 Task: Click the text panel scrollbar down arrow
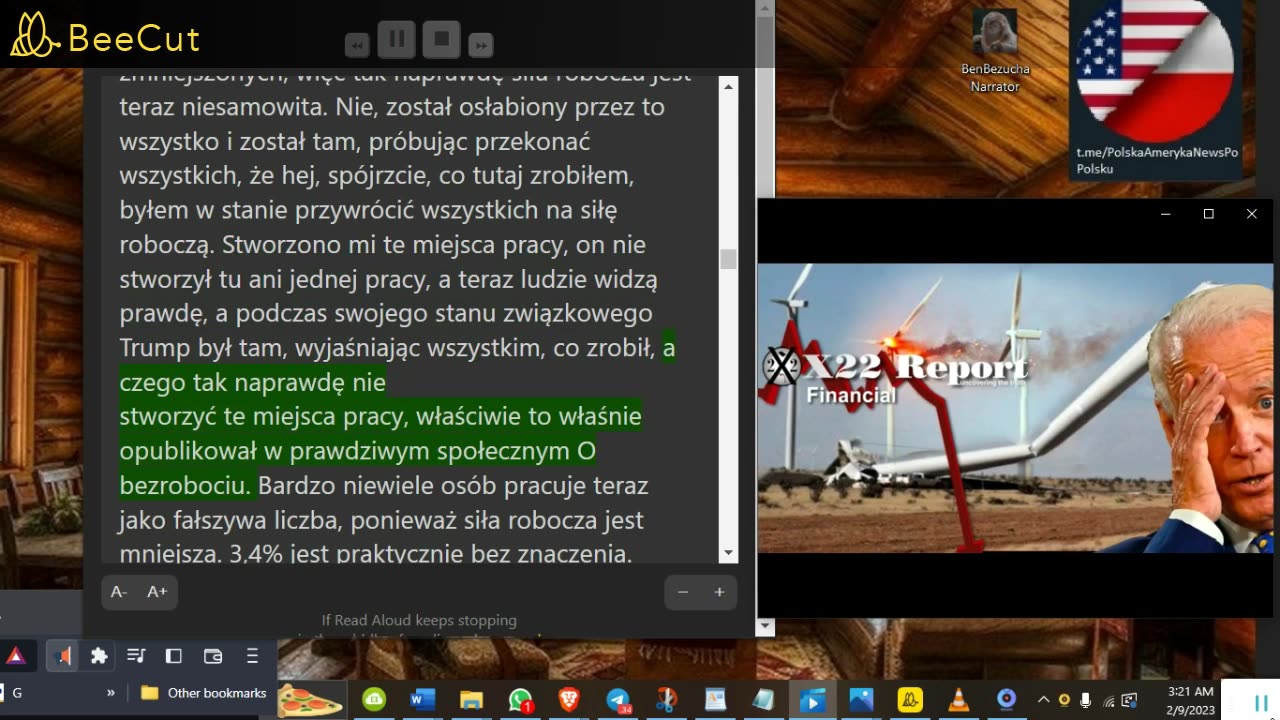tap(728, 553)
